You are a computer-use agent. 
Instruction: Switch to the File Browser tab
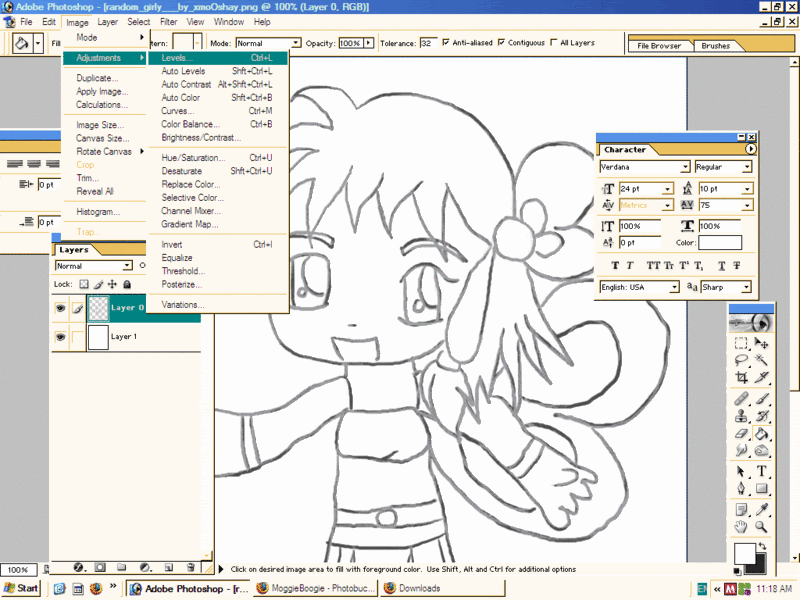click(659, 46)
